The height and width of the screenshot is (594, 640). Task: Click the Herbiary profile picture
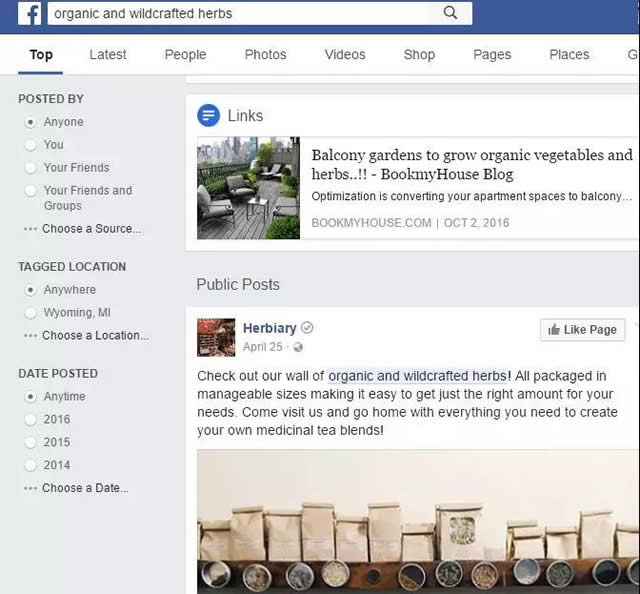pos(216,337)
